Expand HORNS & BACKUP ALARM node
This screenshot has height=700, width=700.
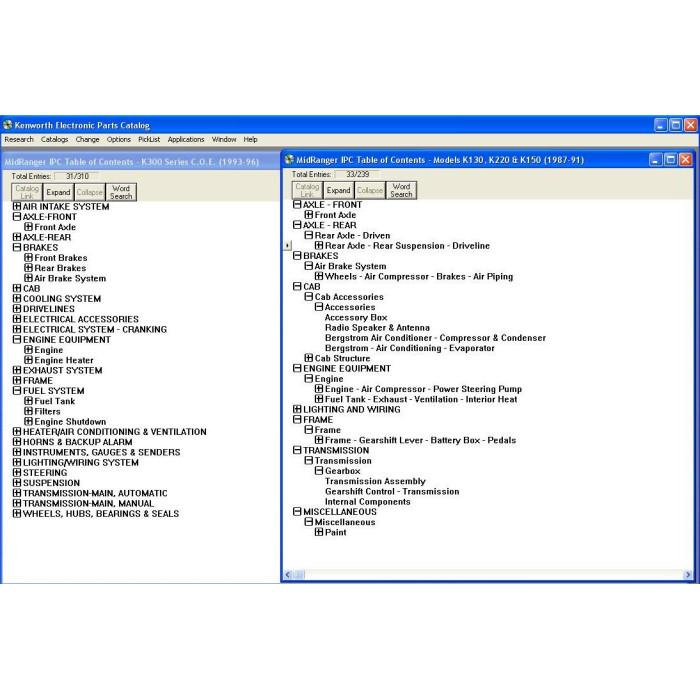pos(17,442)
